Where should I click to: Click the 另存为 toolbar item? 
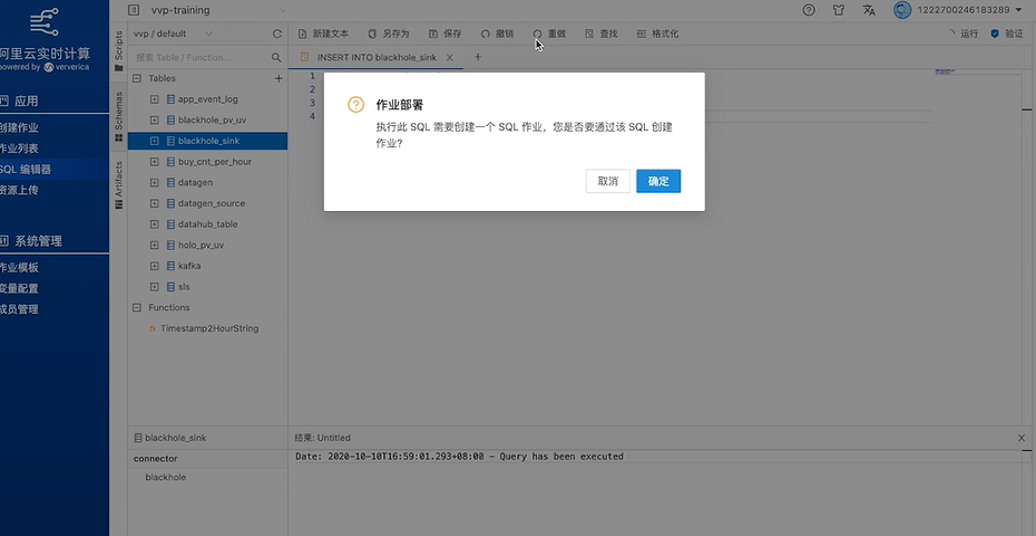pos(388,34)
